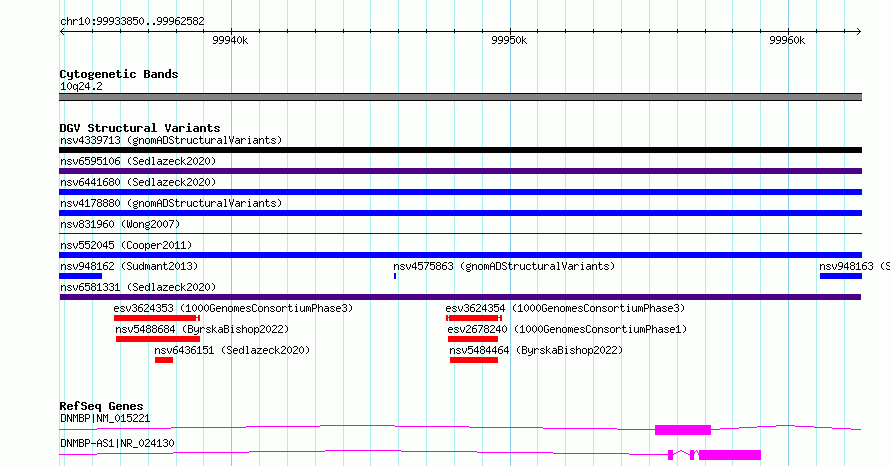Open nsv5484464 ByrskaBishop2022 label
This screenshot has width=890, height=466.
point(536,350)
